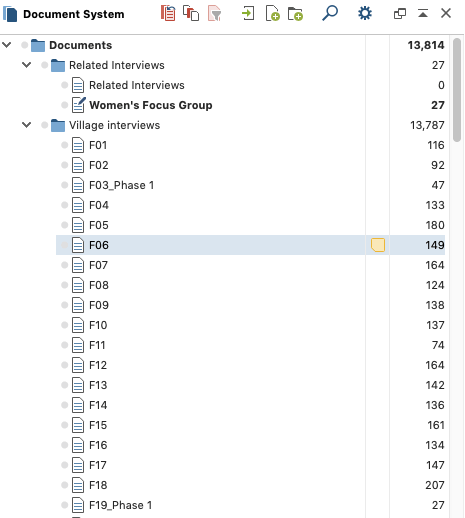Toggle activation circle for Women's Focus Group
Image resolution: width=465 pixels, height=518 pixels.
point(65,105)
